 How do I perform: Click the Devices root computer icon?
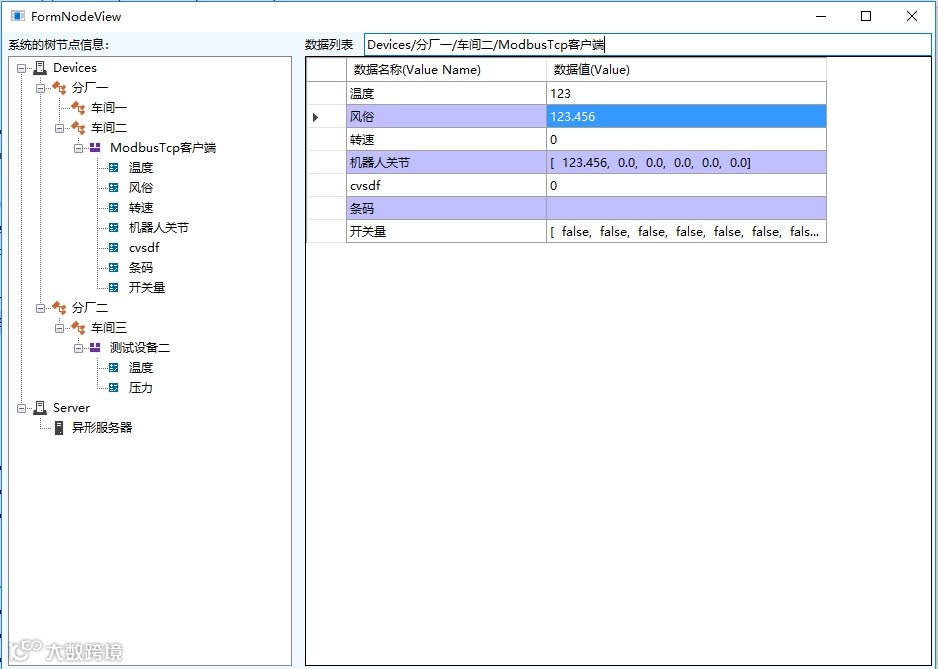click(x=40, y=68)
